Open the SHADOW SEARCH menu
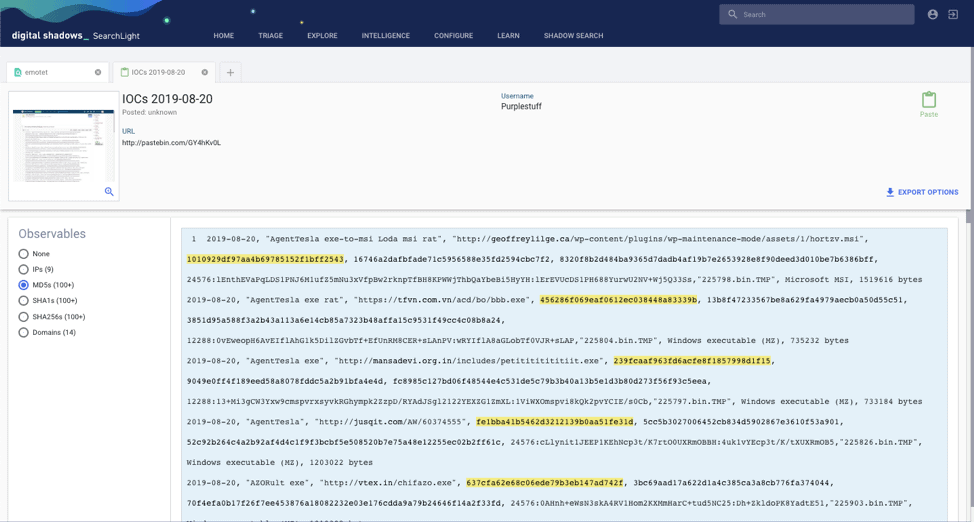This screenshot has width=974, height=522. [x=573, y=36]
